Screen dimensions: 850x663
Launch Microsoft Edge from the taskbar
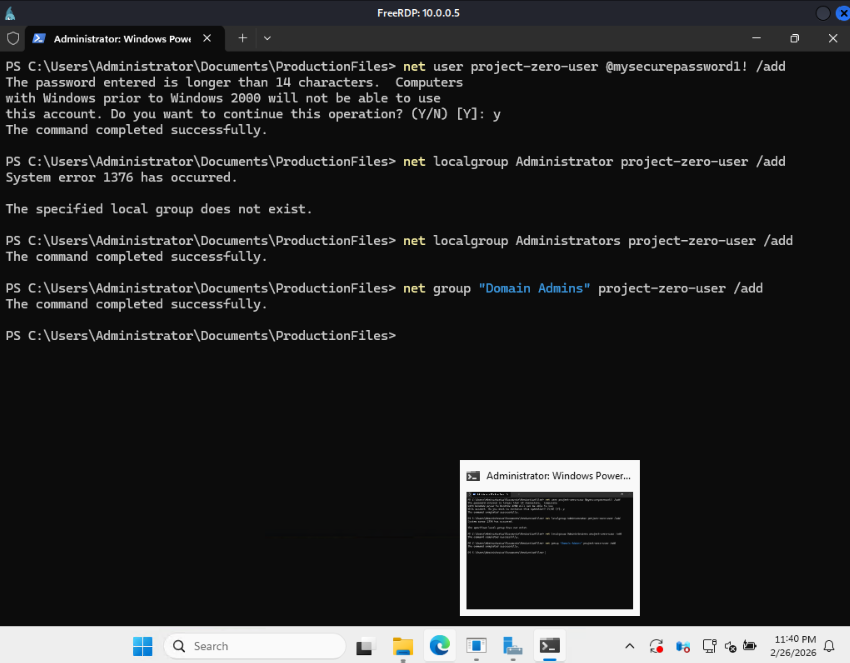pyautogui.click(x=440, y=646)
